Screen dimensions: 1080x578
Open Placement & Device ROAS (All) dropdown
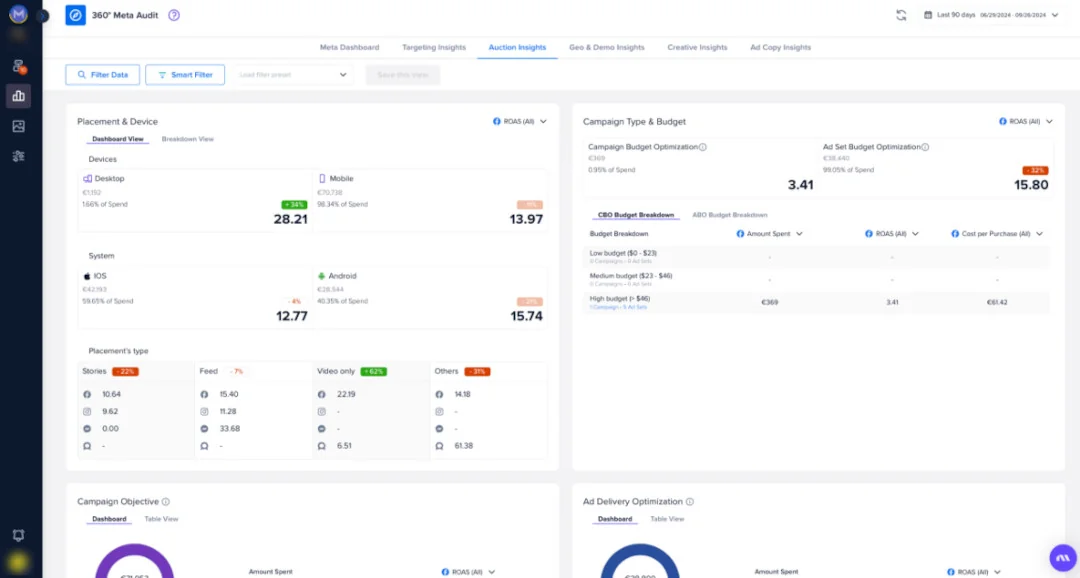pos(520,121)
